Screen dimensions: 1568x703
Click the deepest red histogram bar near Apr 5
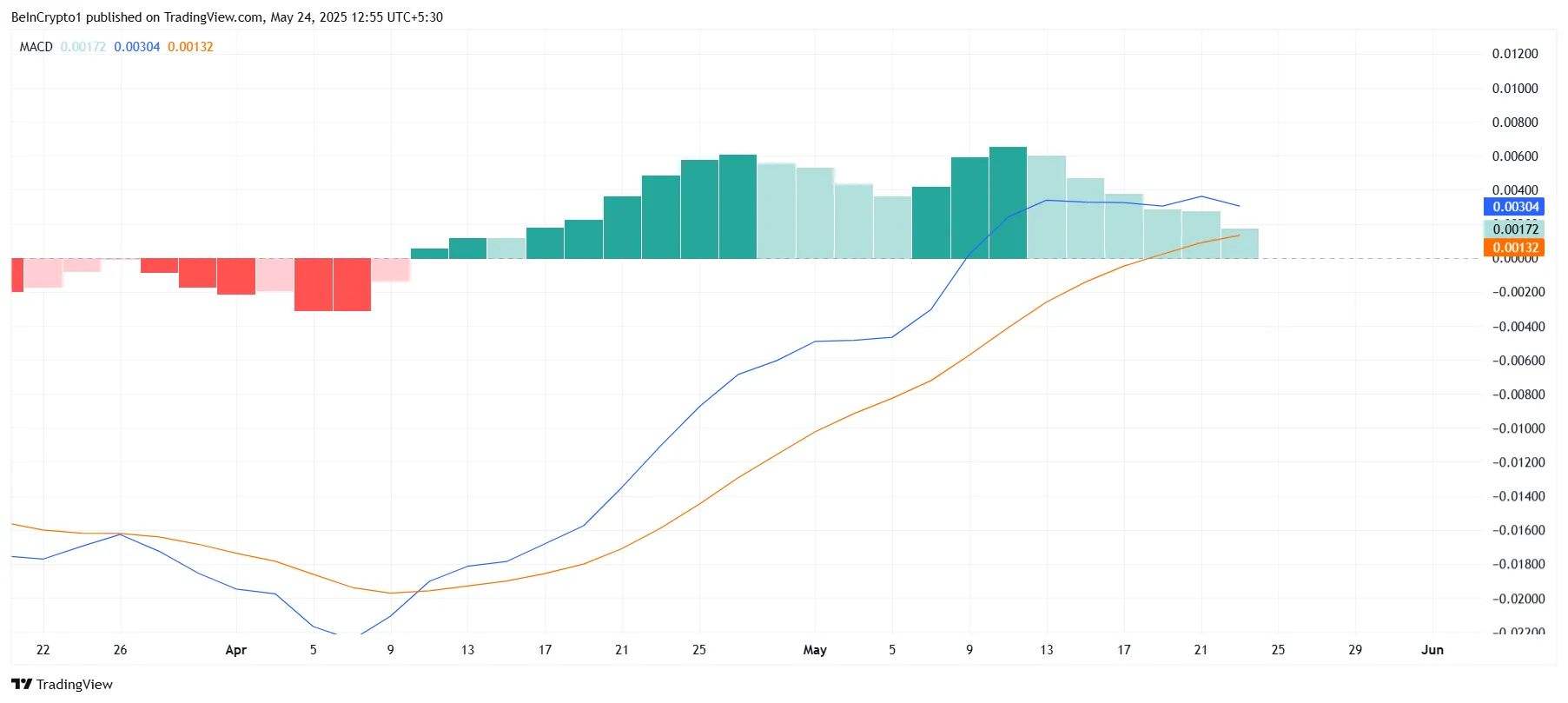314,284
